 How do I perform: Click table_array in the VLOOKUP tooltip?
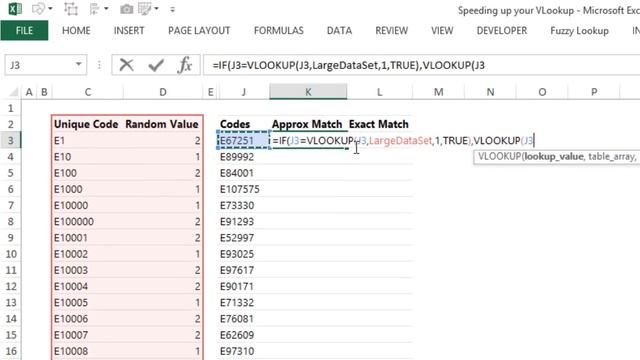[611, 157]
